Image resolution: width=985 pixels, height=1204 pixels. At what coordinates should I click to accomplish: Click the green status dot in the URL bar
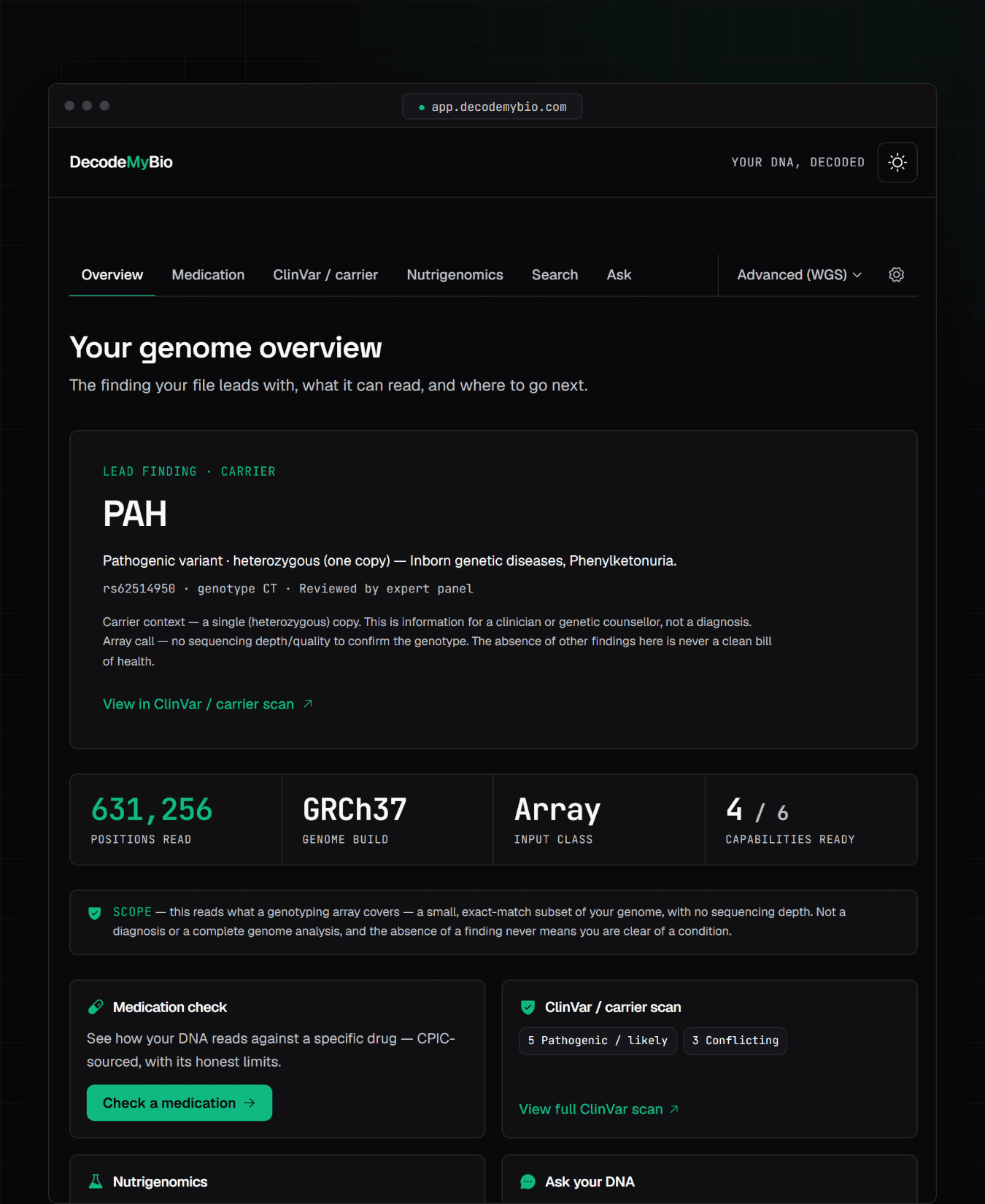click(422, 107)
